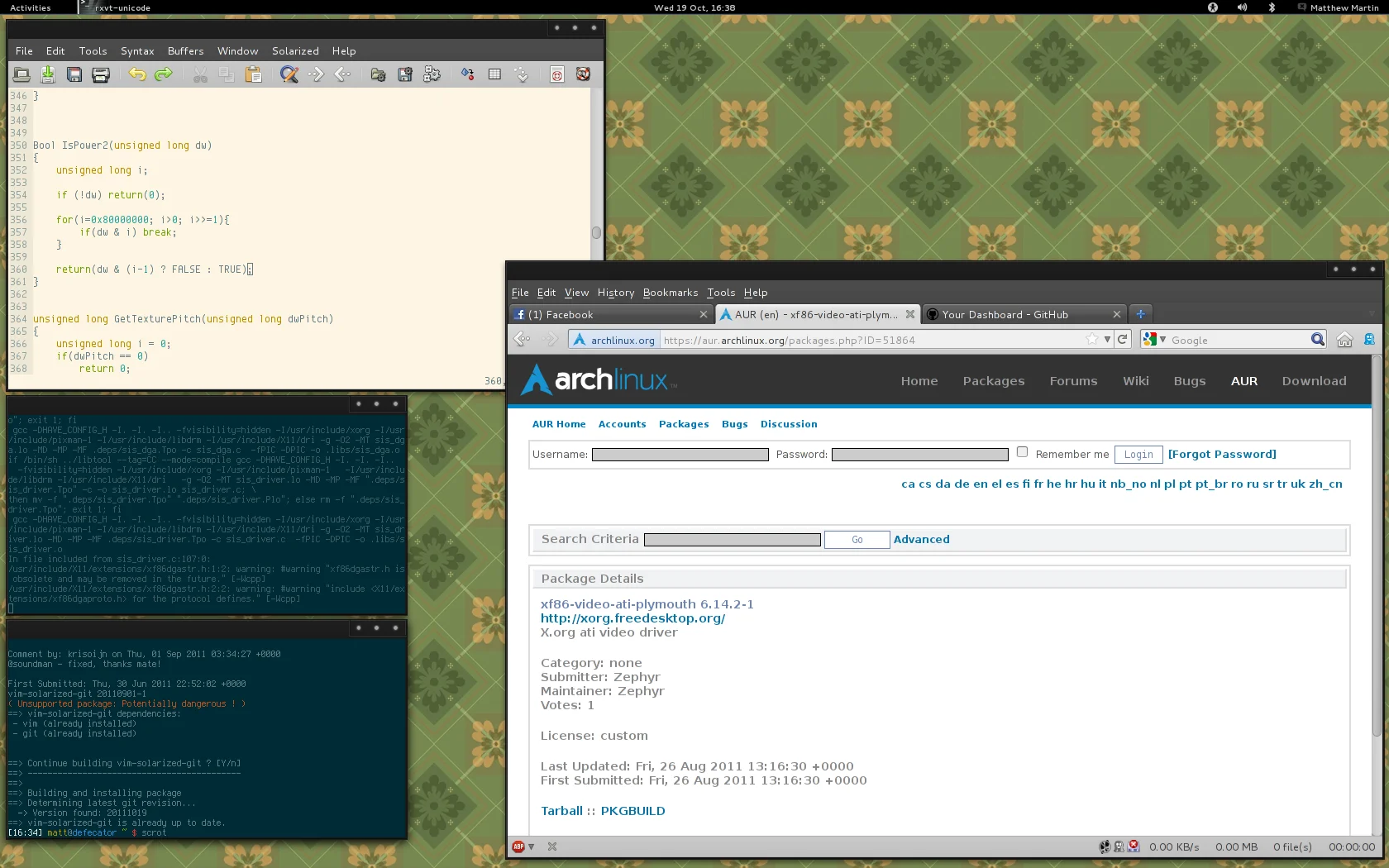Check the Remember me checkbox

[1022, 452]
